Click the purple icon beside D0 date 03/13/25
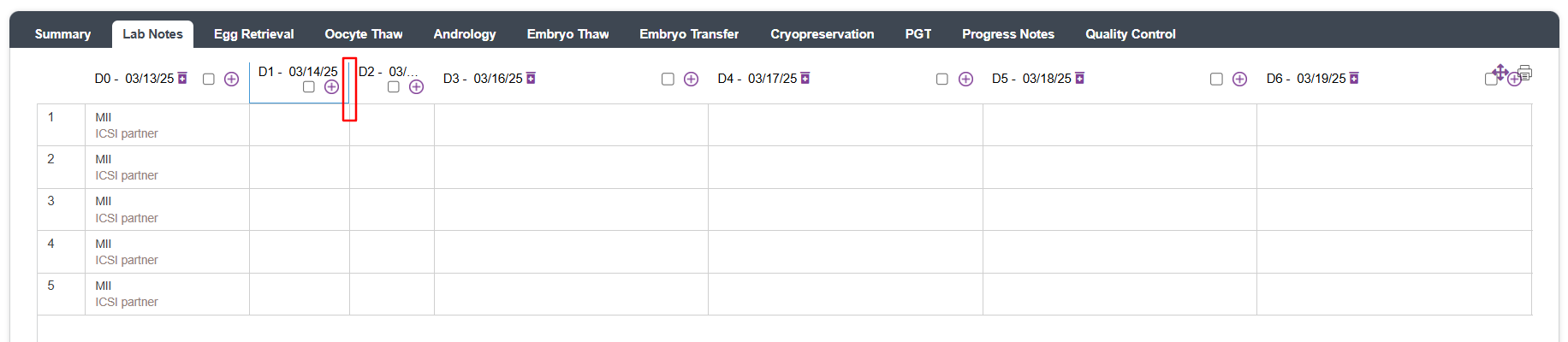The width and height of the screenshot is (1568, 342). 182,79
